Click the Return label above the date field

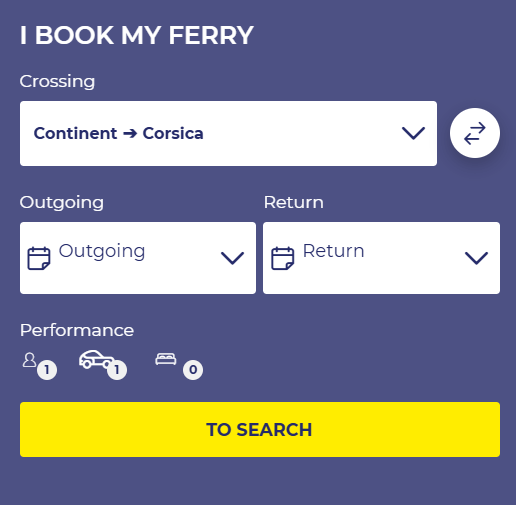(x=293, y=202)
